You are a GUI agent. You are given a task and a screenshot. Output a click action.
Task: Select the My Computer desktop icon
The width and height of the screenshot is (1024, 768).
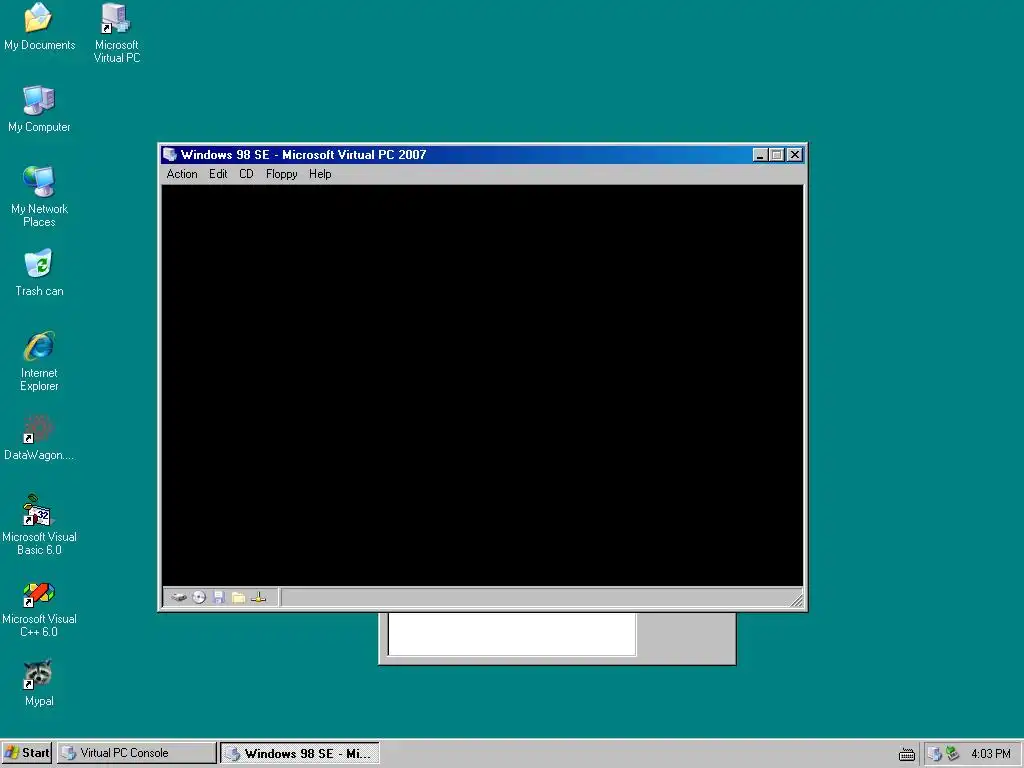pyautogui.click(x=39, y=109)
